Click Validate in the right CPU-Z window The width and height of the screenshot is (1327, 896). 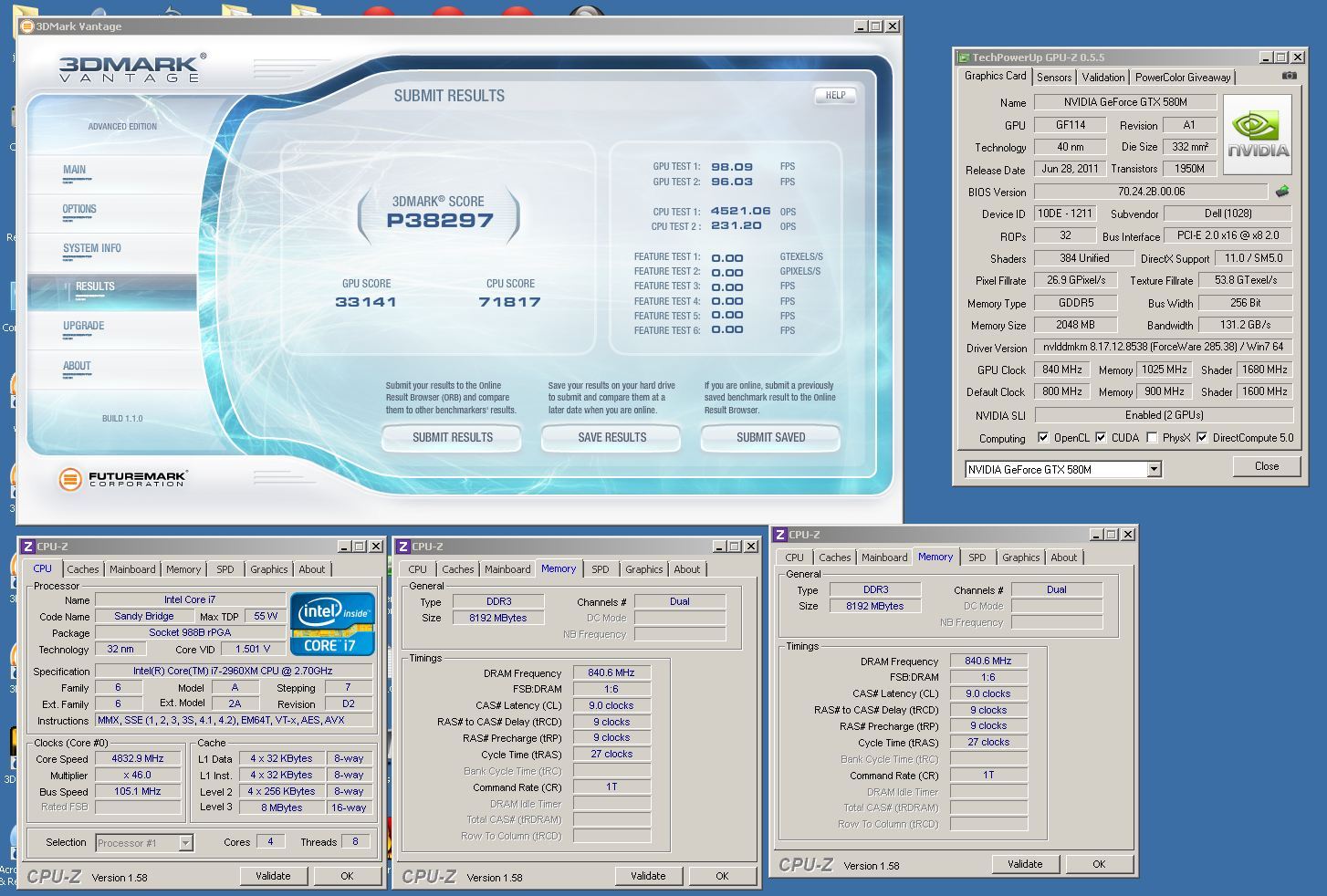click(1025, 864)
